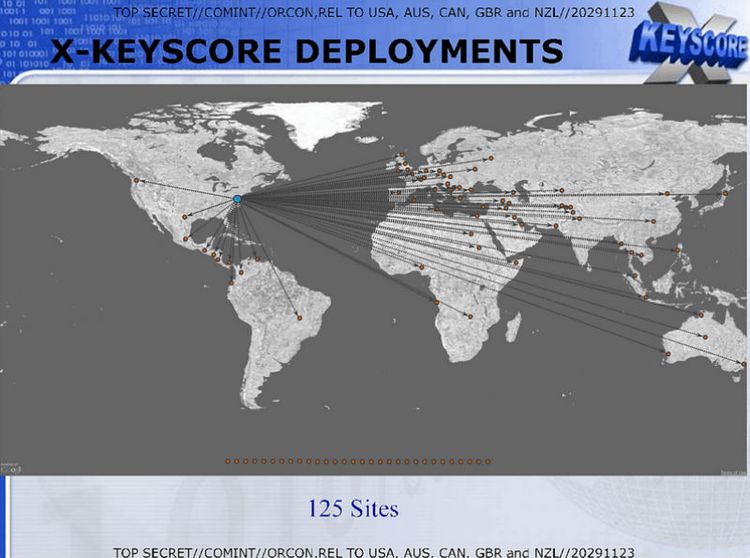The width and height of the screenshot is (750, 558).
Task: Select the marker on the far right edge near New Zealand
Action: tap(743, 363)
